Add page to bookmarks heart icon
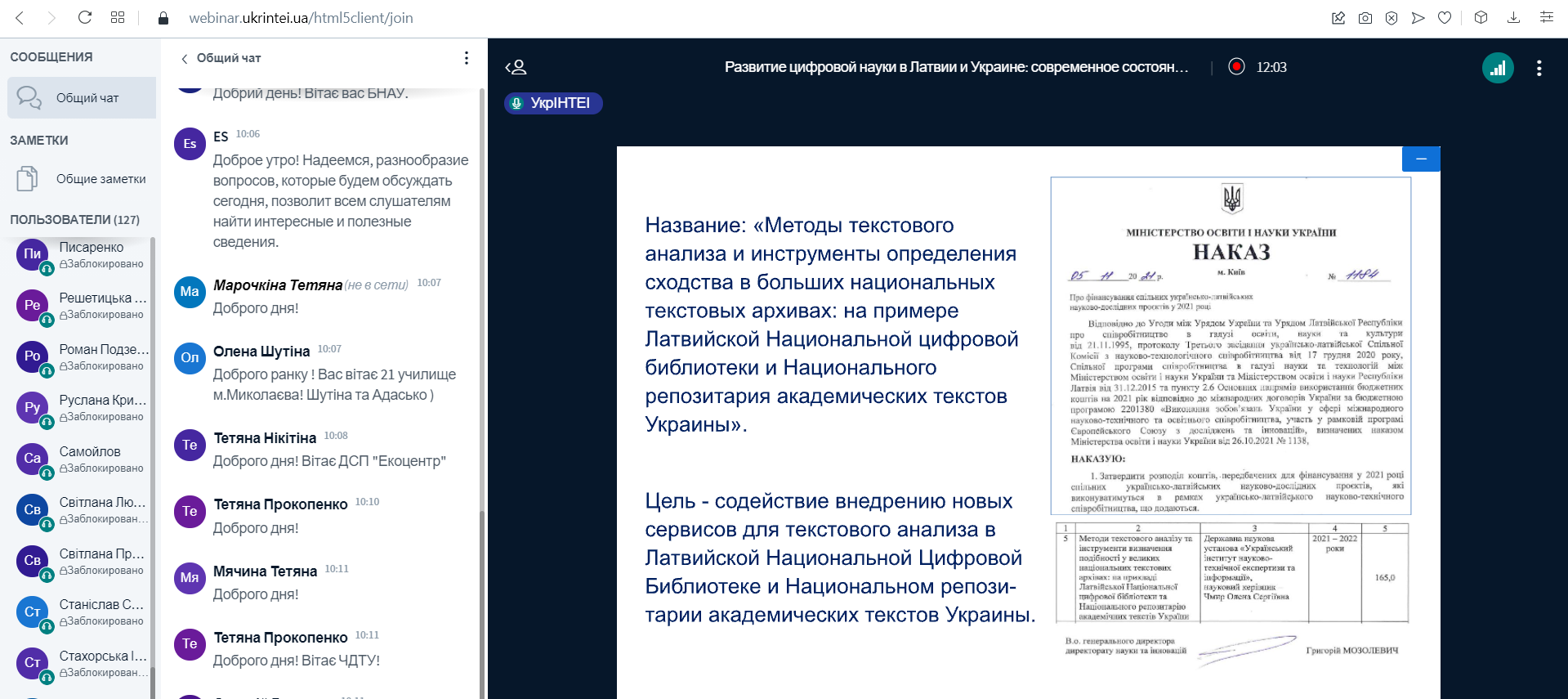The height and width of the screenshot is (699, 1568). [1445, 18]
